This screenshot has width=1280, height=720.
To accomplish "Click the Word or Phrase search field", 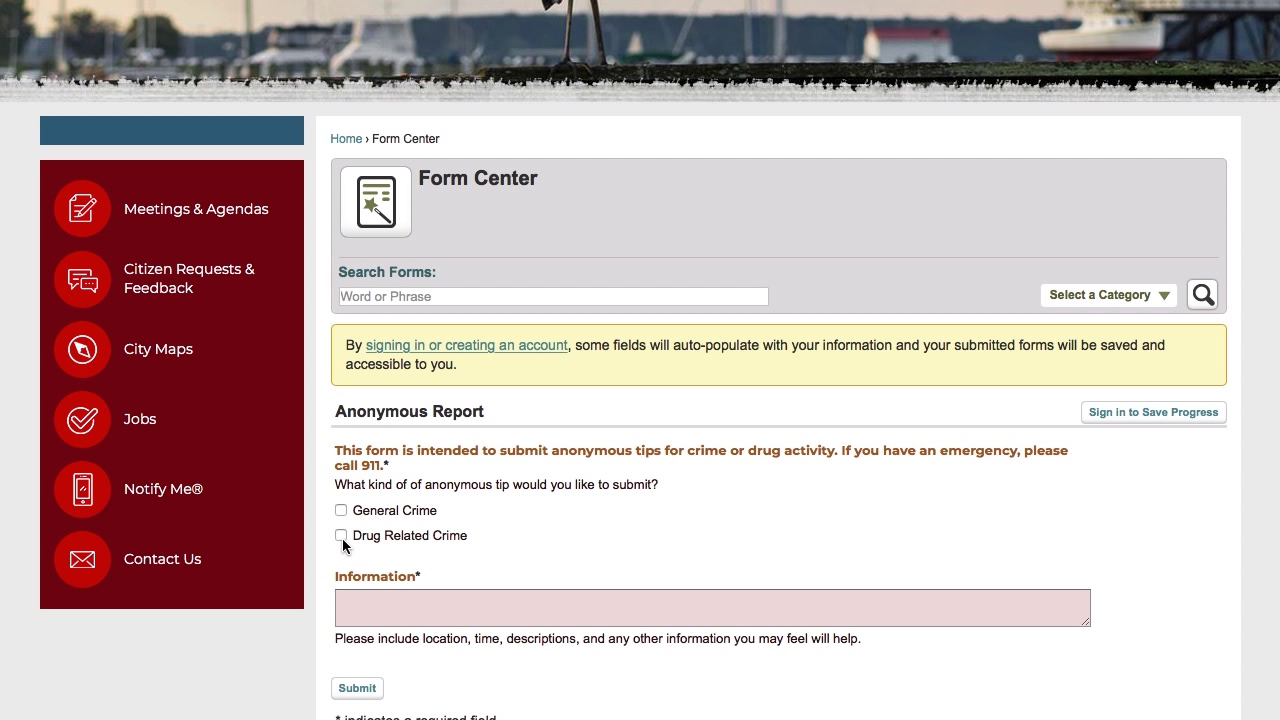I will (x=553, y=296).
